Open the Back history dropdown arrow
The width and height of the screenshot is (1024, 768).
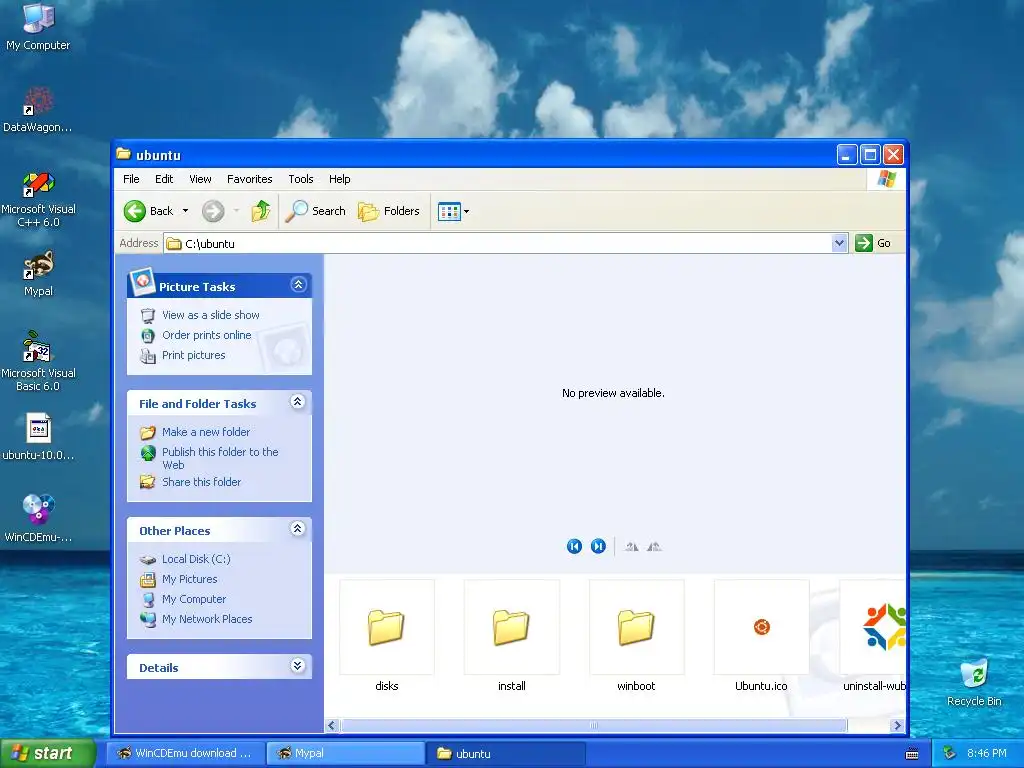[x=185, y=211]
